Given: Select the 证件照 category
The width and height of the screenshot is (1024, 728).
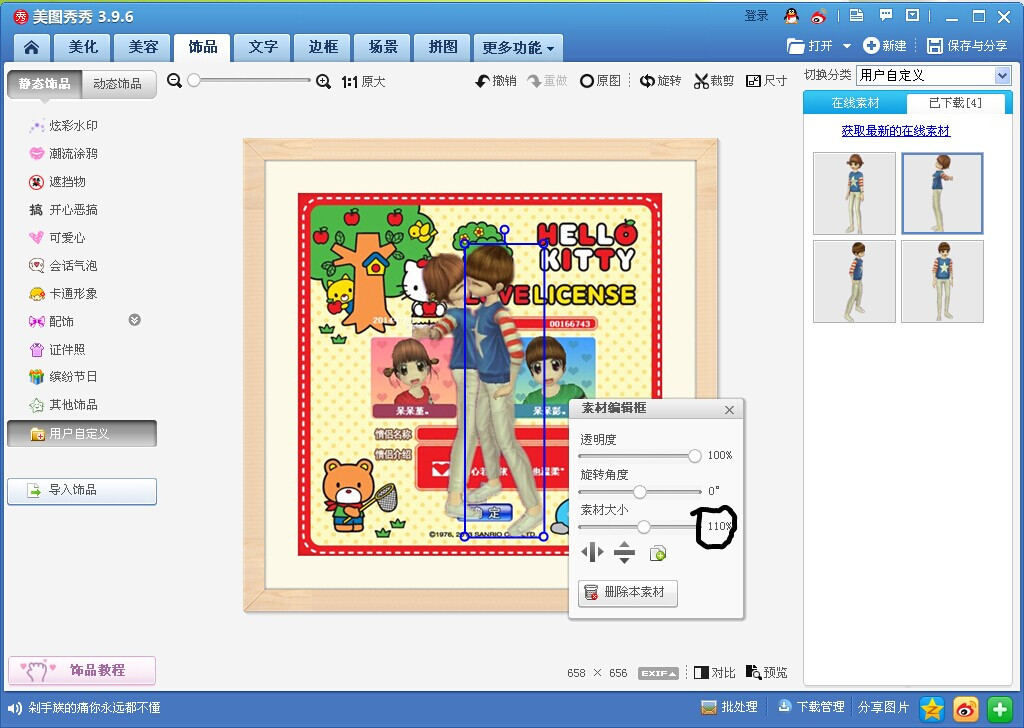Looking at the screenshot, I should (x=57, y=349).
